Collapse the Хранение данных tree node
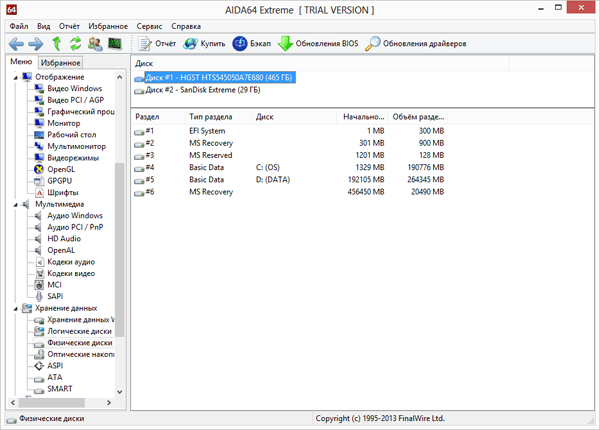600x430 pixels. pyautogui.click(x=16, y=309)
